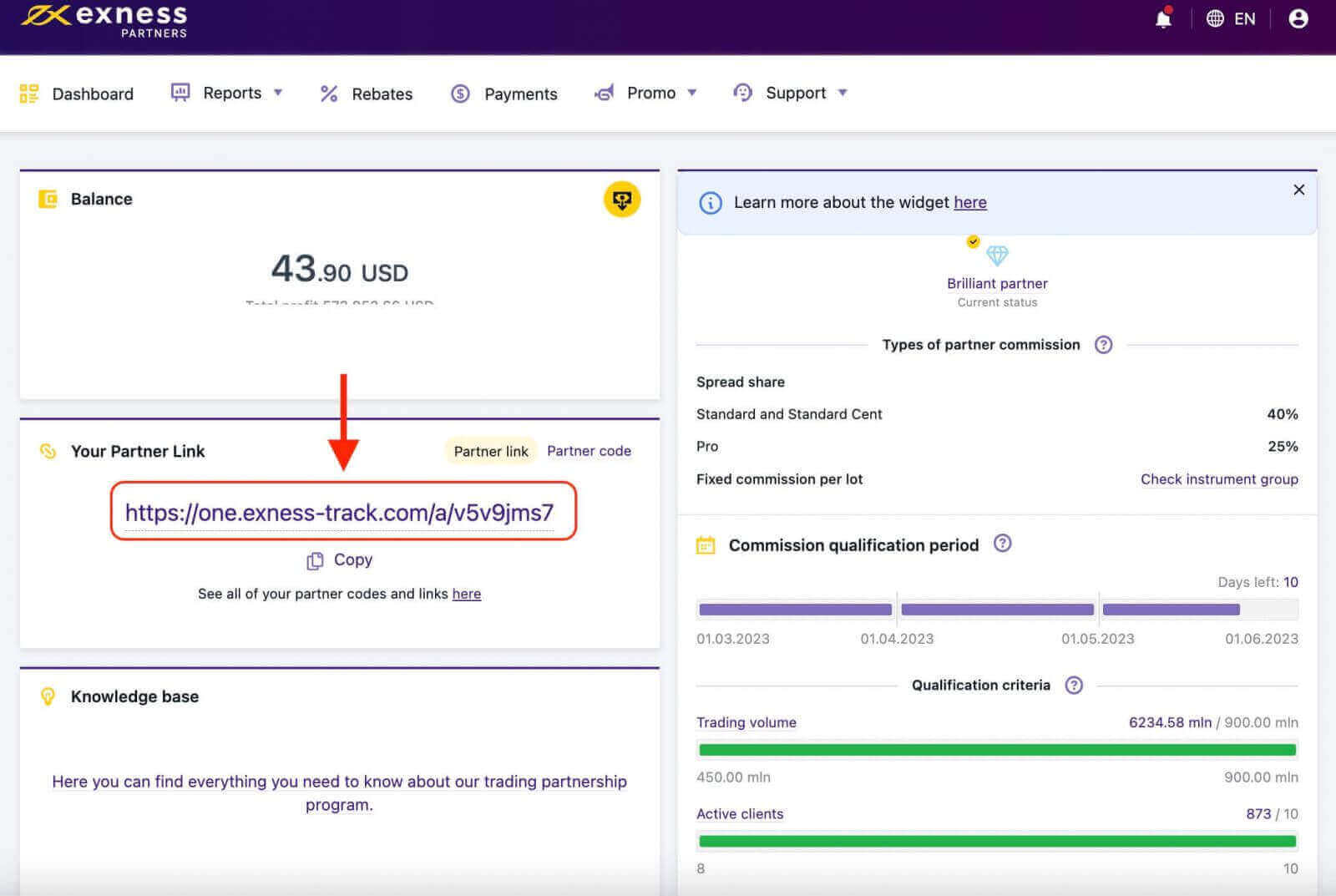Click the Trading volume green progress bar
This screenshot has height=896, width=1336.
click(997, 750)
